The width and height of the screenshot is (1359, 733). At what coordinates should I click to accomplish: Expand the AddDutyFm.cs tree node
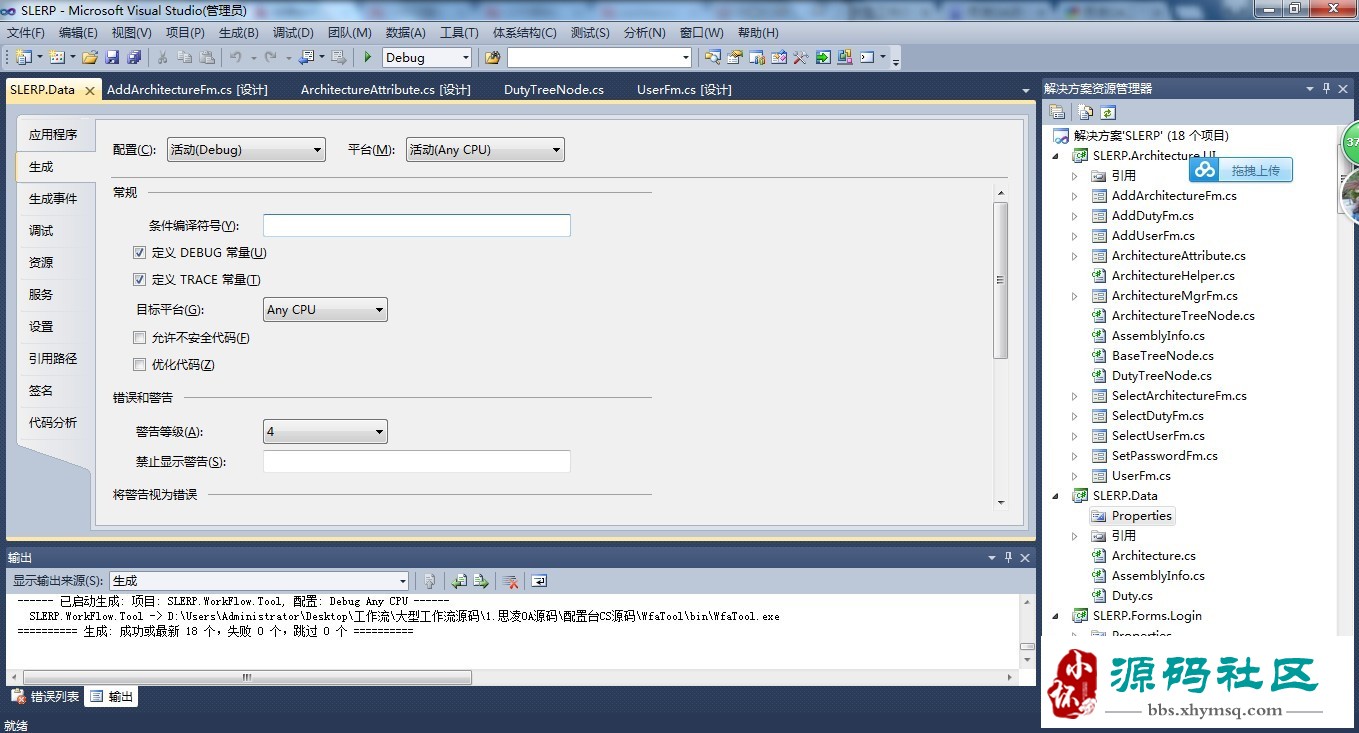1075,216
